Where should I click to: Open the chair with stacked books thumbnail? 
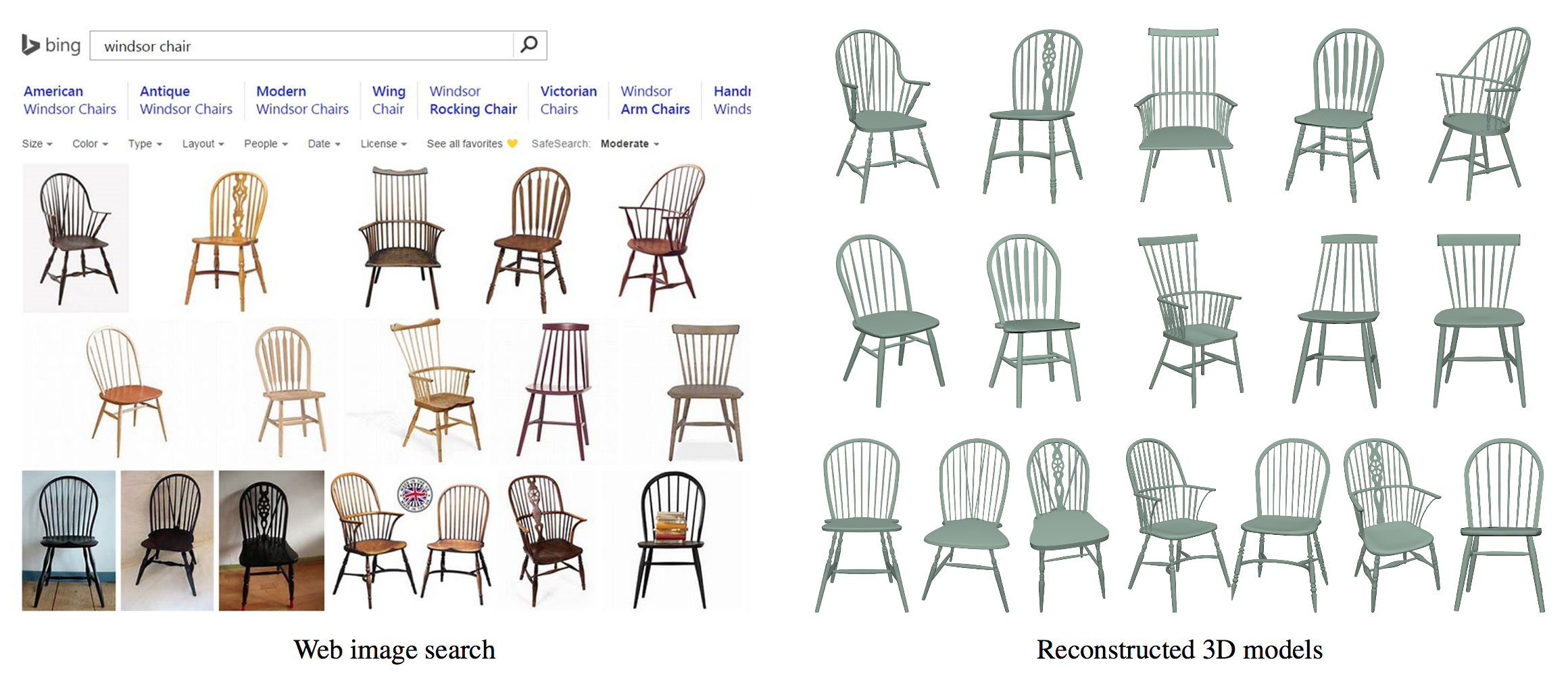click(x=672, y=540)
